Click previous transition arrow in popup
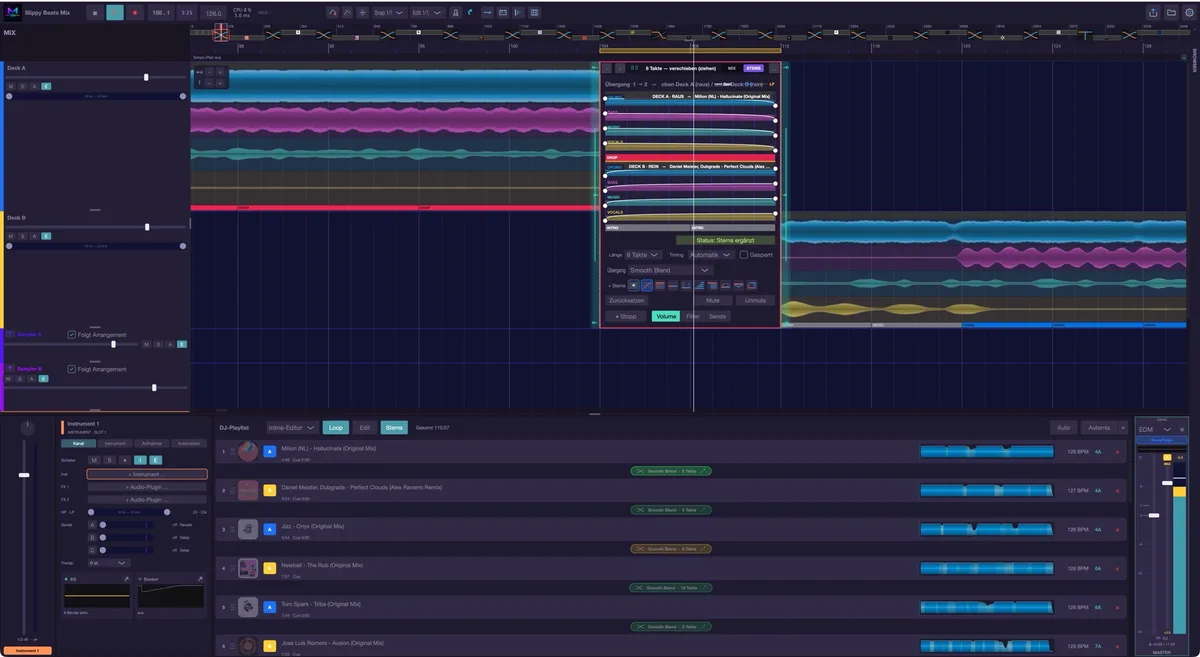Screen dimensions: 1200x657 (x=607, y=68)
